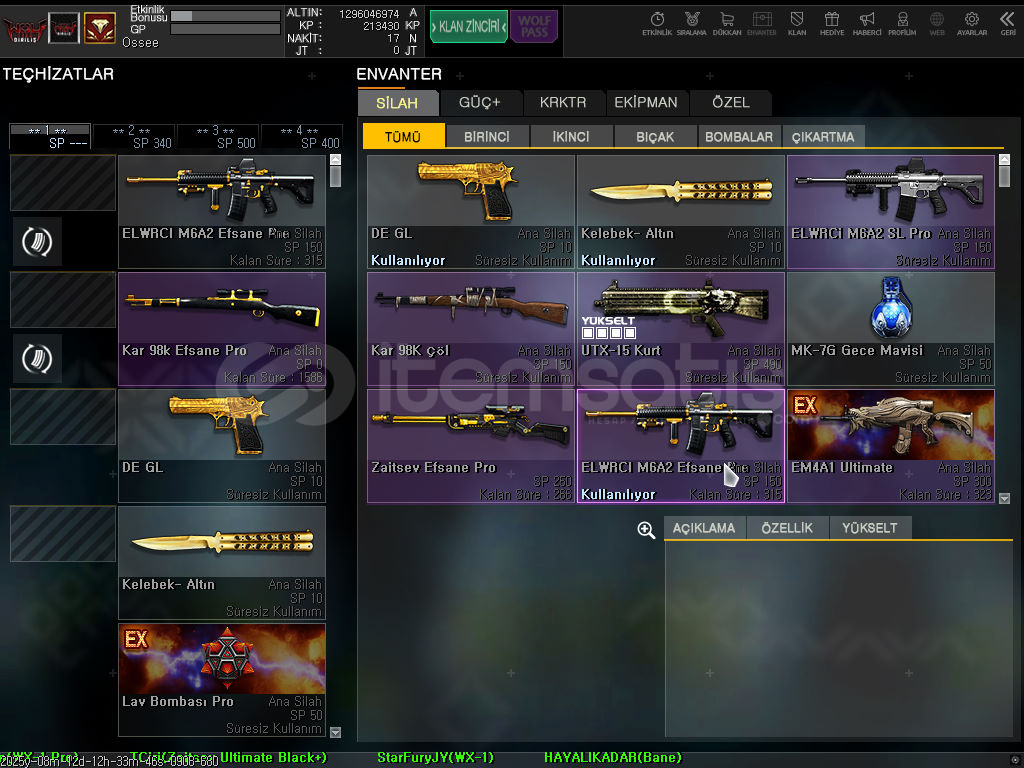Screen dimensions: 1024x768
Task: Select Kelebek- Altın knife in inventory
Action: click(x=680, y=212)
